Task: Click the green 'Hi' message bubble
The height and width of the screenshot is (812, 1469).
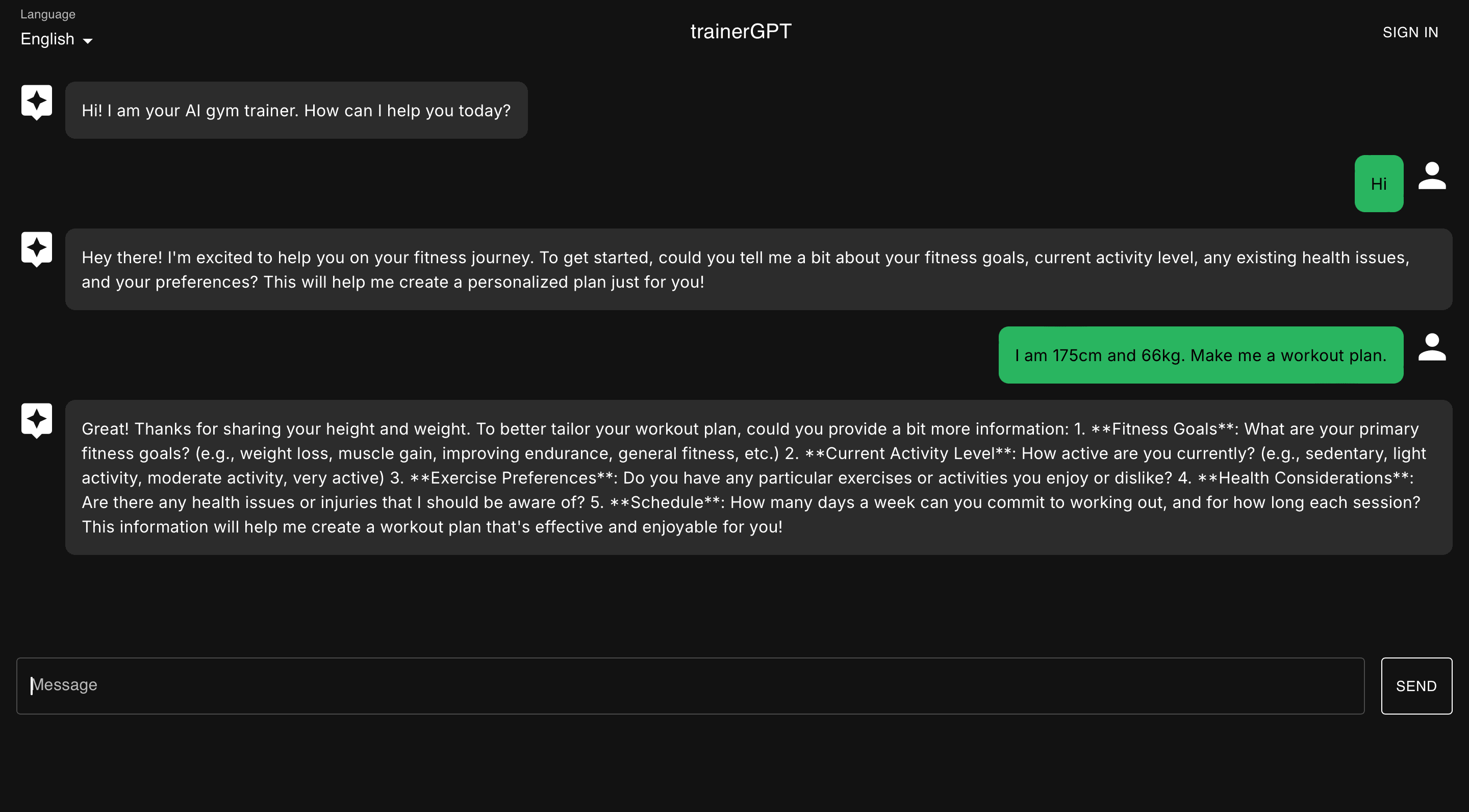Action: pyautogui.click(x=1379, y=184)
